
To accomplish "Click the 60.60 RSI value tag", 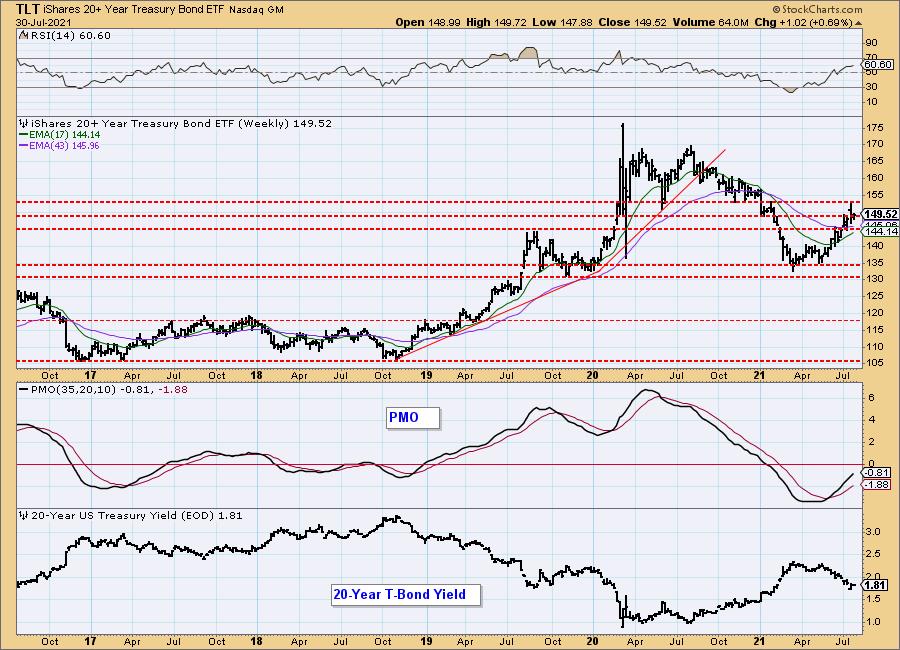I will point(878,65).
